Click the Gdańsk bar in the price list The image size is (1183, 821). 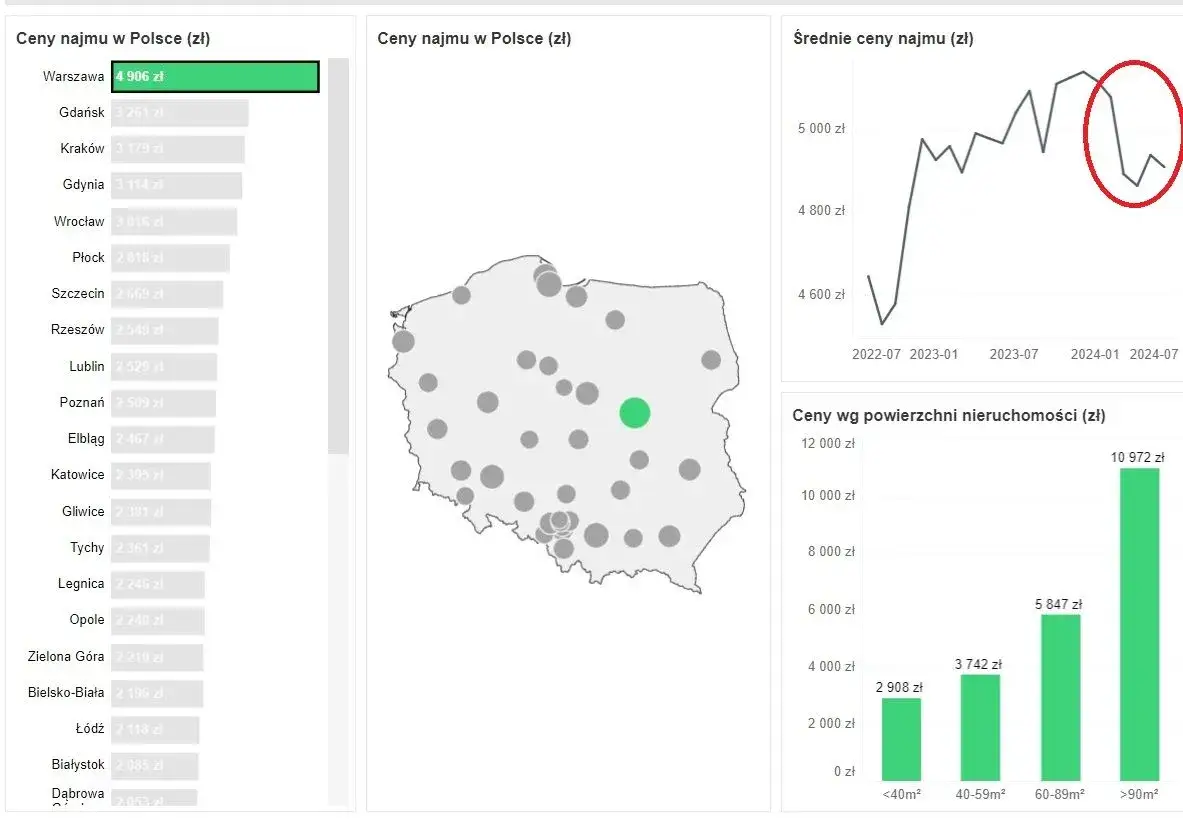[180, 113]
